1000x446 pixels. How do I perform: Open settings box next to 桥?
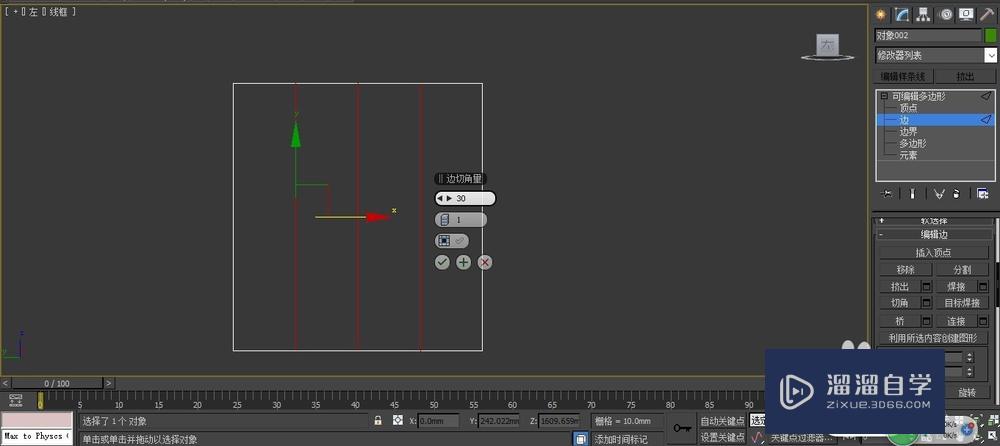pyautogui.click(x=927, y=321)
